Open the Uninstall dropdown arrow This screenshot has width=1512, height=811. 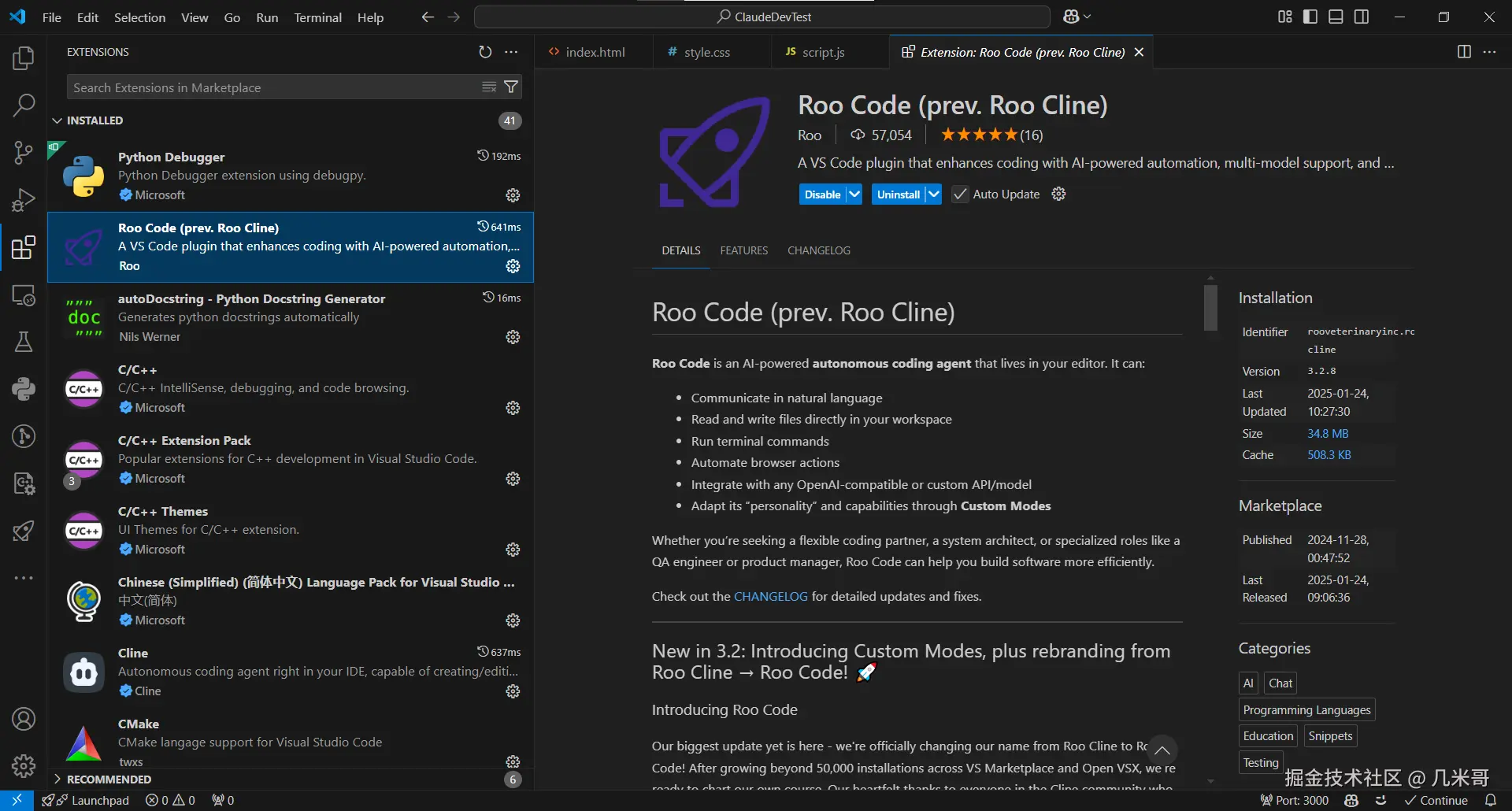click(x=933, y=194)
